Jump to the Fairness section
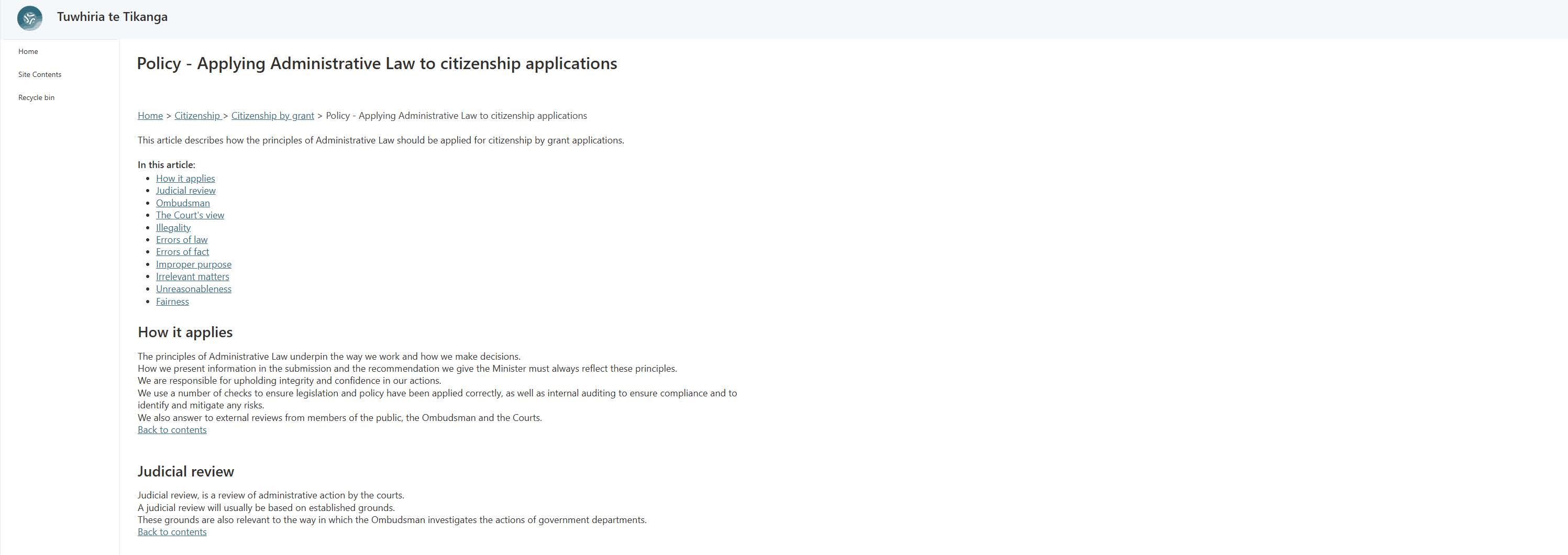The image size is (1568, 555). pyautogui.click(x=172, y=301)
